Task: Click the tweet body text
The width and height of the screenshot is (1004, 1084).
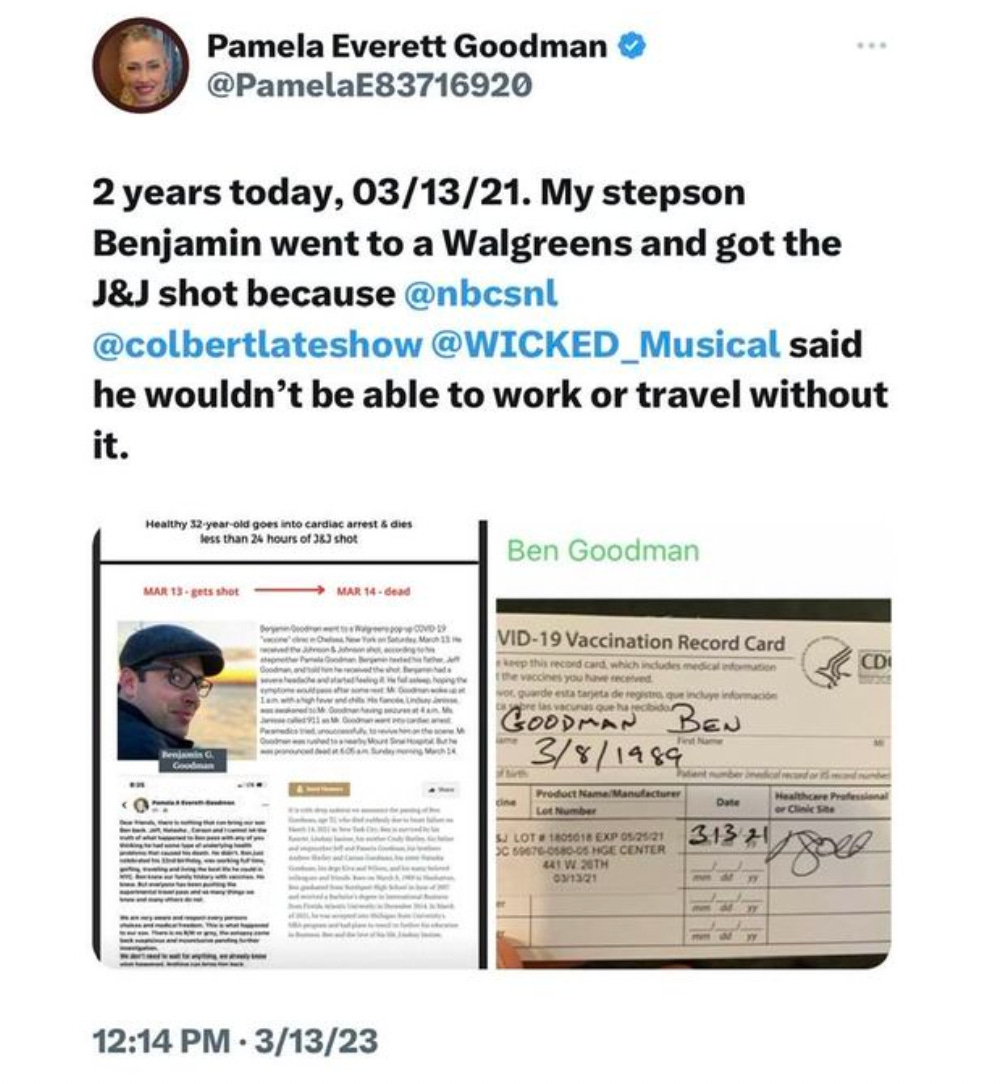Action: click(x=490, y=319)
